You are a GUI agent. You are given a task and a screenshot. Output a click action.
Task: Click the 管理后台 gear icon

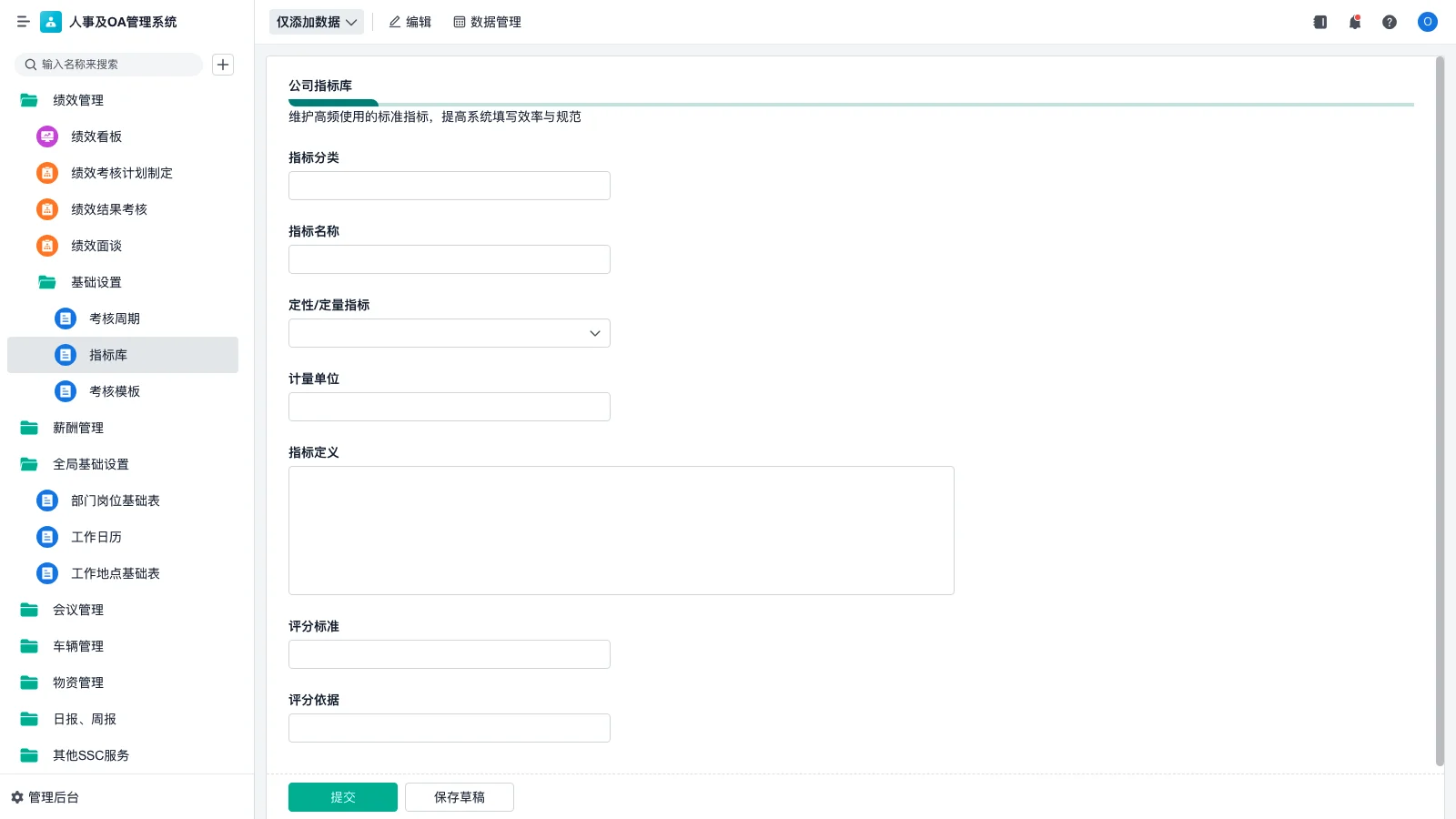tap(17, 797)
